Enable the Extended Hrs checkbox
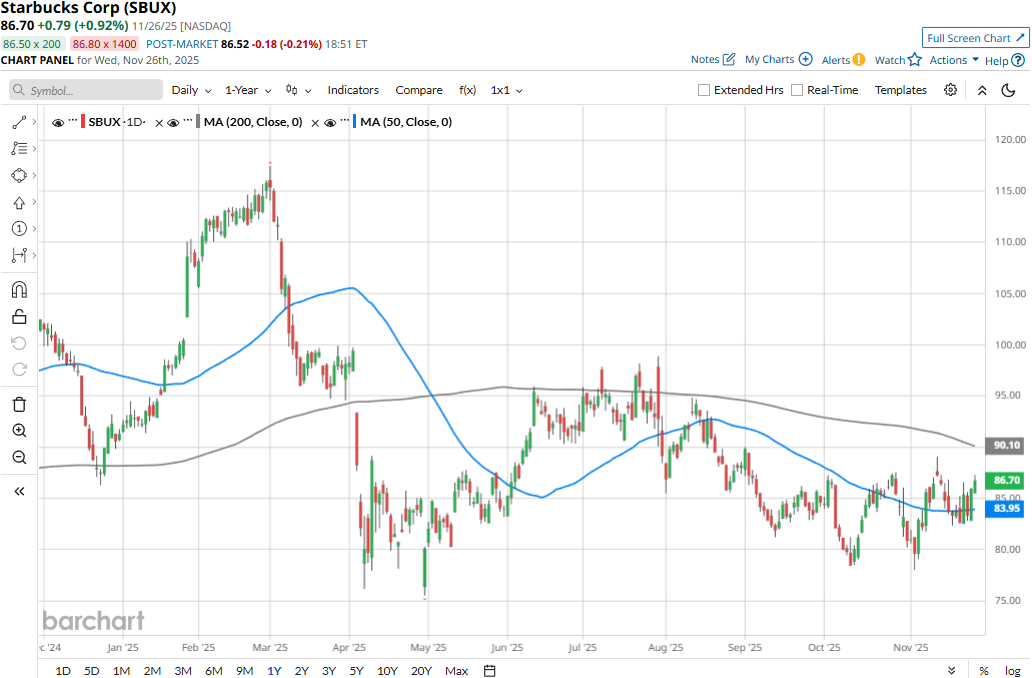1032x678 pixels. pyautogui.click(x=704, y=90)
